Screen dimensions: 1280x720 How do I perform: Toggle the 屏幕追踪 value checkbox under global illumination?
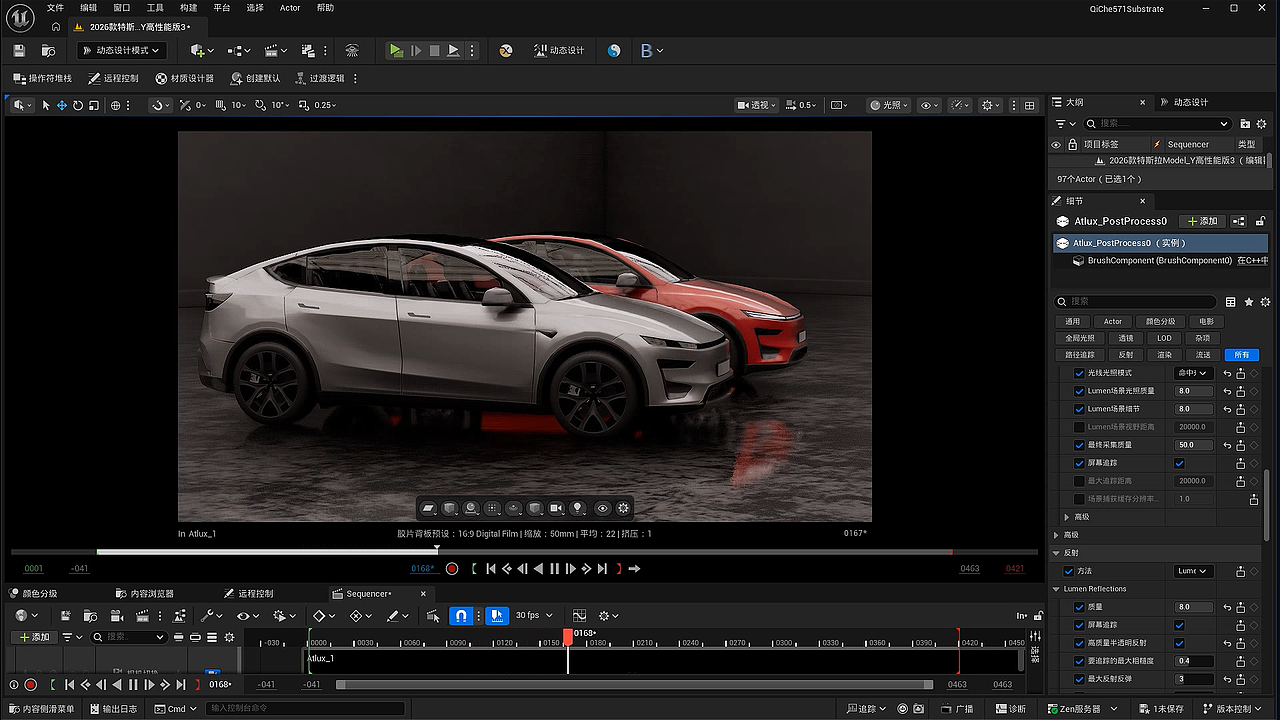[1179, 463]
